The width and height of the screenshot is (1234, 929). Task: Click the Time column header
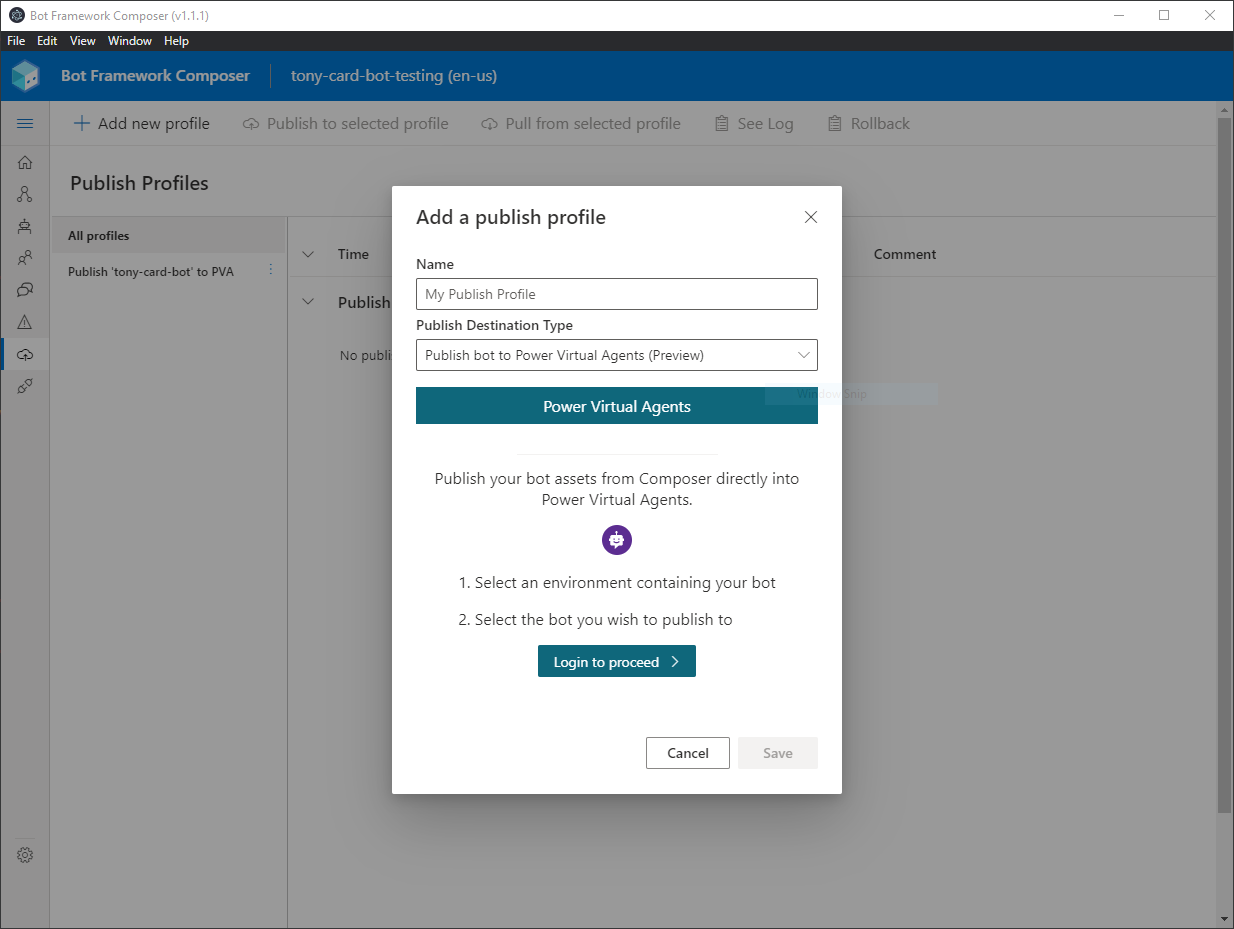[353, 254]
